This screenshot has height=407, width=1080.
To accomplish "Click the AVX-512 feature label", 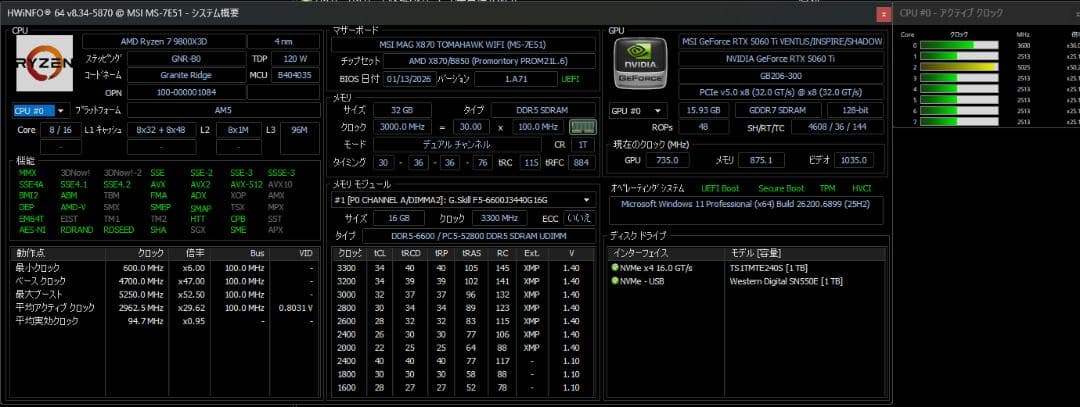I will [x=246, y=185].
